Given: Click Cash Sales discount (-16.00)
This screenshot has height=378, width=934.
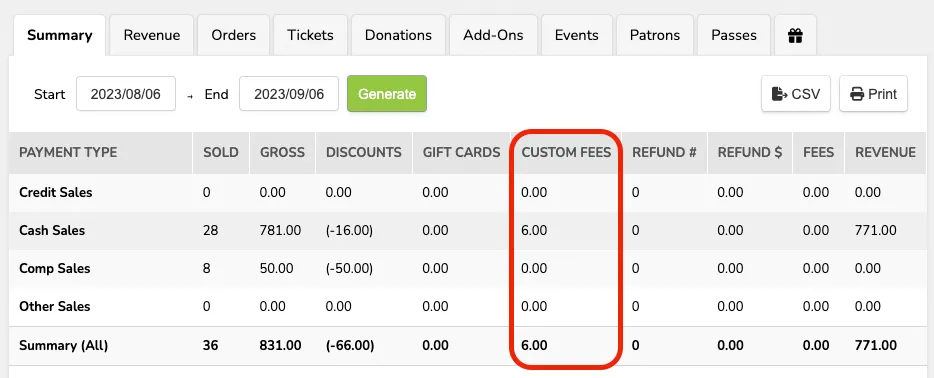Looking at the screenshot, I should point(350,230).
